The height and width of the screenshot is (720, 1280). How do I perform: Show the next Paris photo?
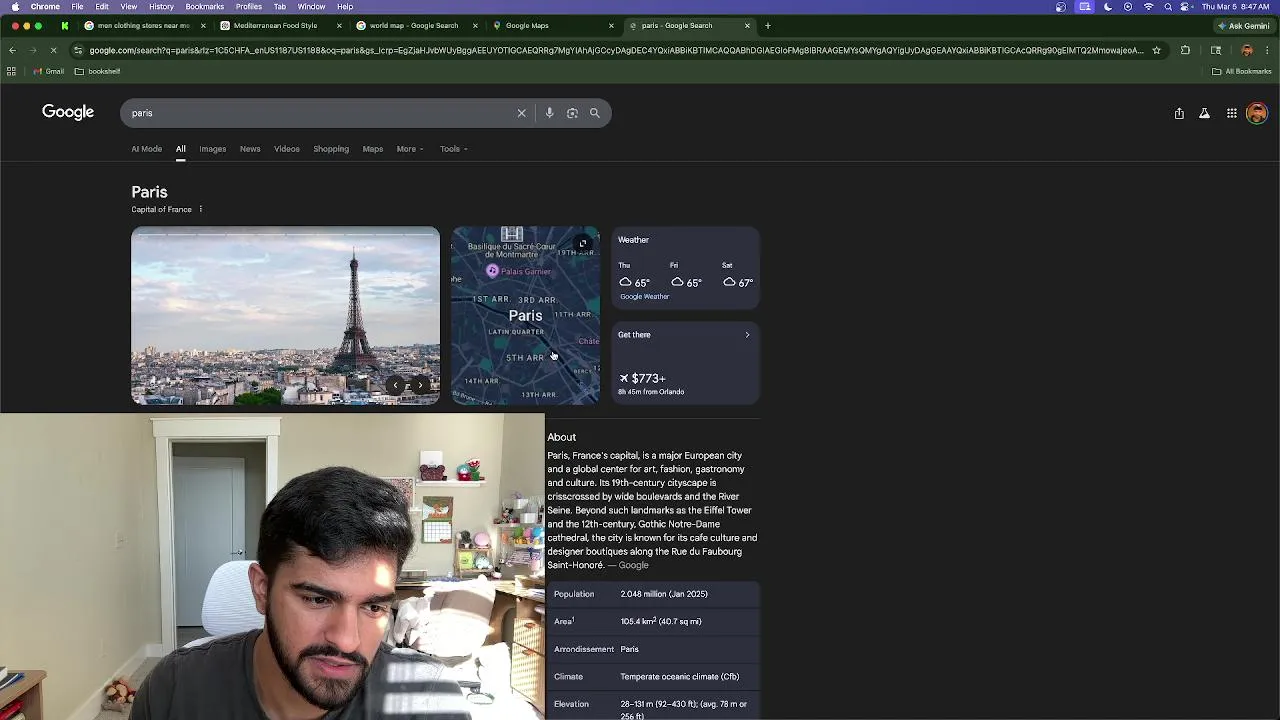(x=421, y=385)
